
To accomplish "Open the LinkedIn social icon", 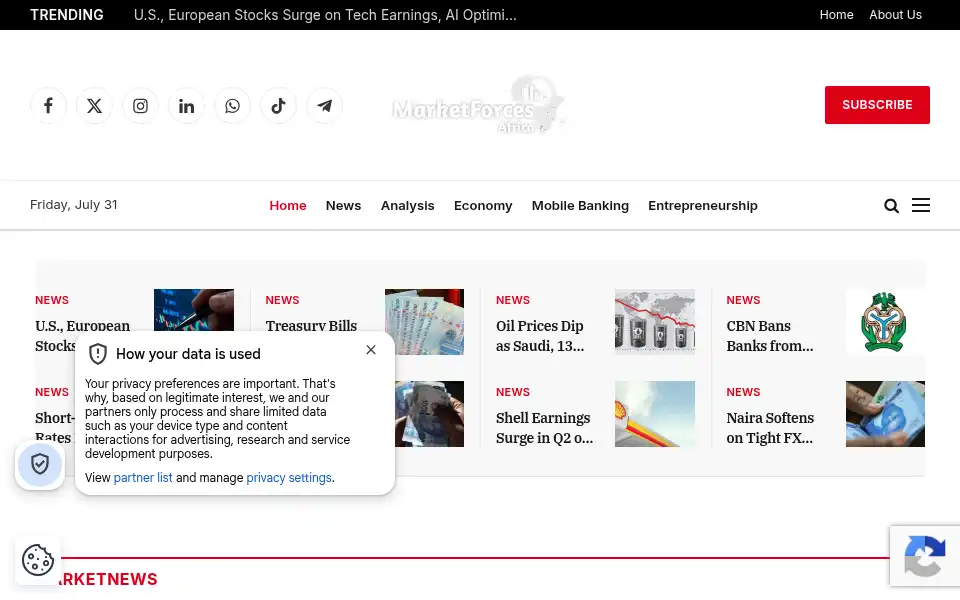I will pos(186,106).
